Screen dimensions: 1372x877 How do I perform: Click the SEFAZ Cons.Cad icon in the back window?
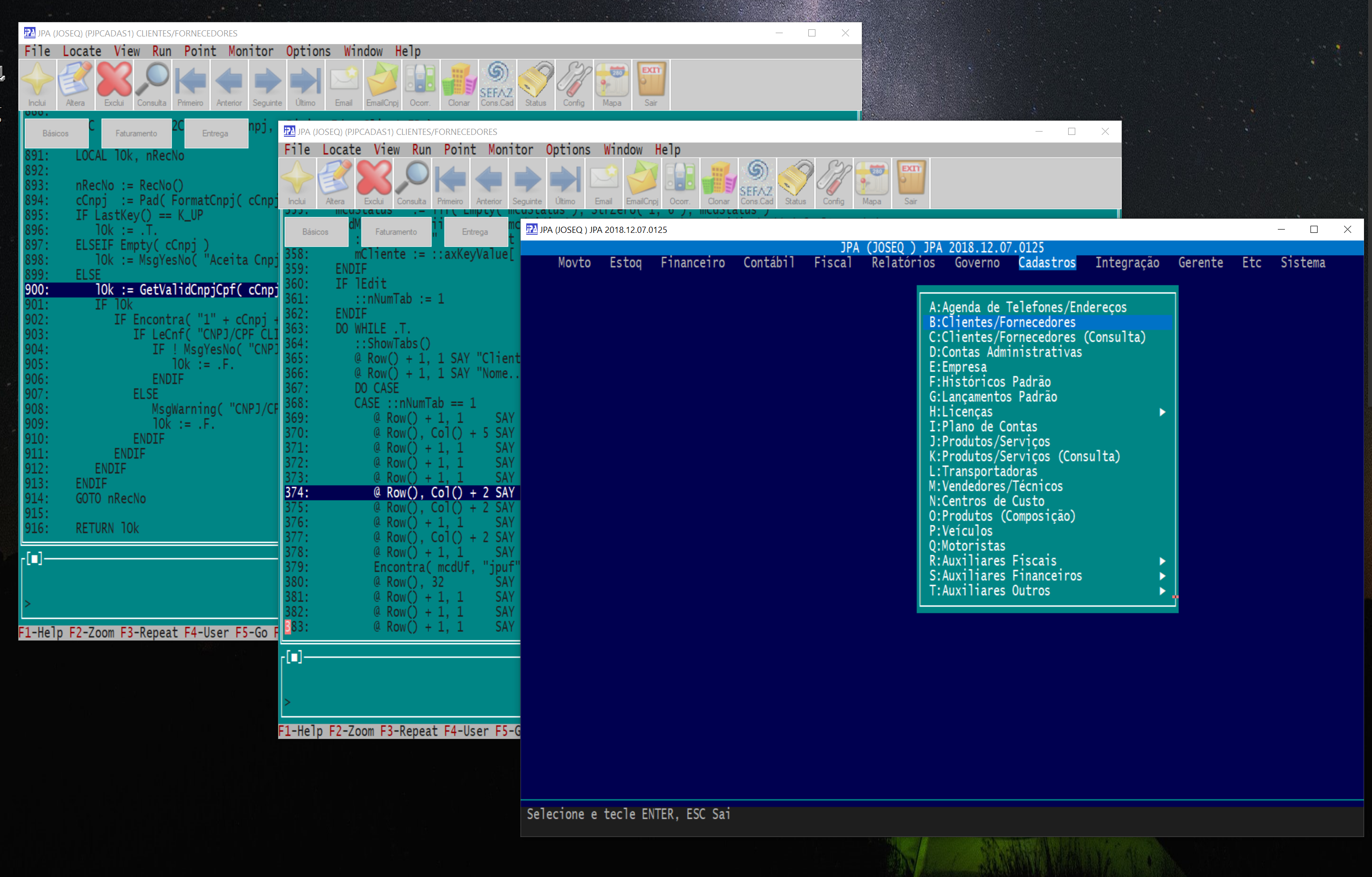pyautogui.click(x=497, y=84)
